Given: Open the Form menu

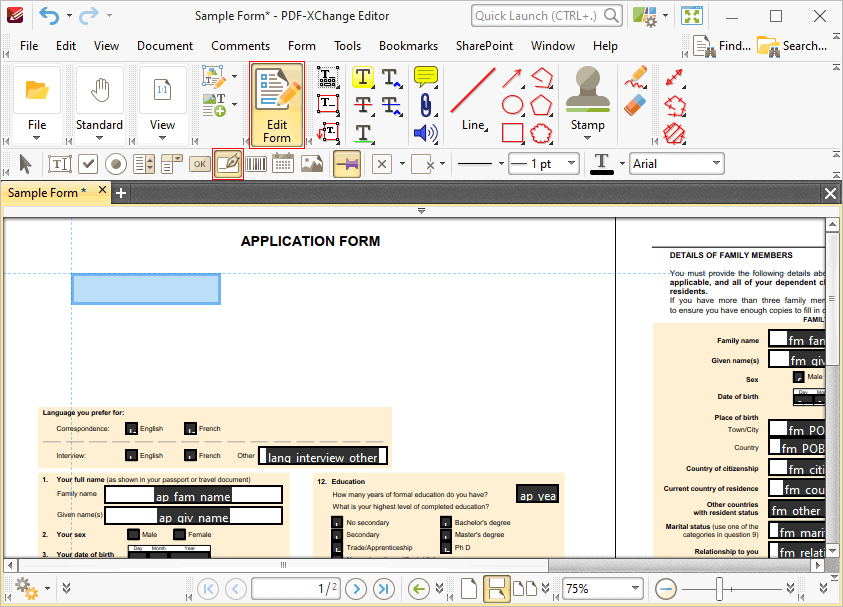Looking at the screenshot, I should pos(302,46).
